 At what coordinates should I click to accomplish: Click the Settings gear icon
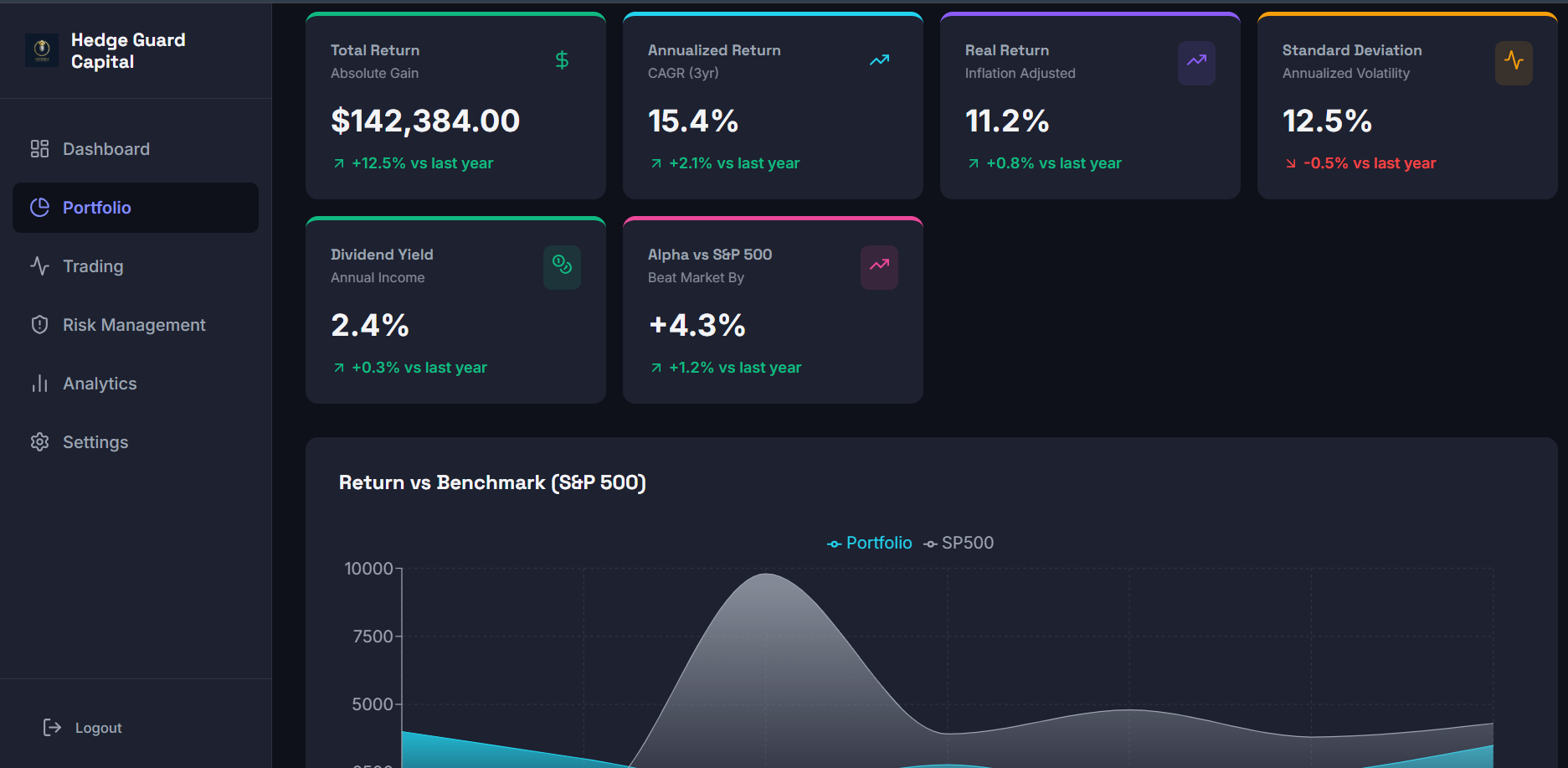[x=39, y=442]
